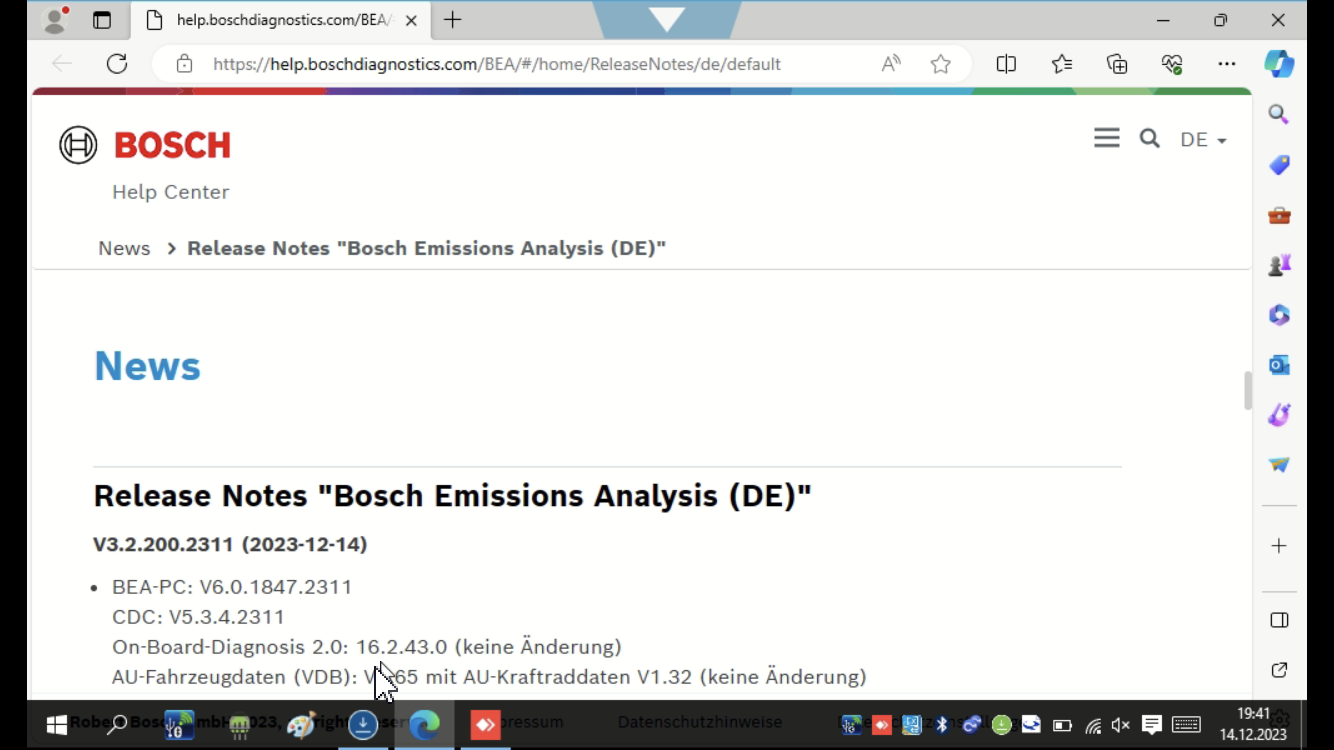
Task: Open Collections panel
Action: 1117,64
